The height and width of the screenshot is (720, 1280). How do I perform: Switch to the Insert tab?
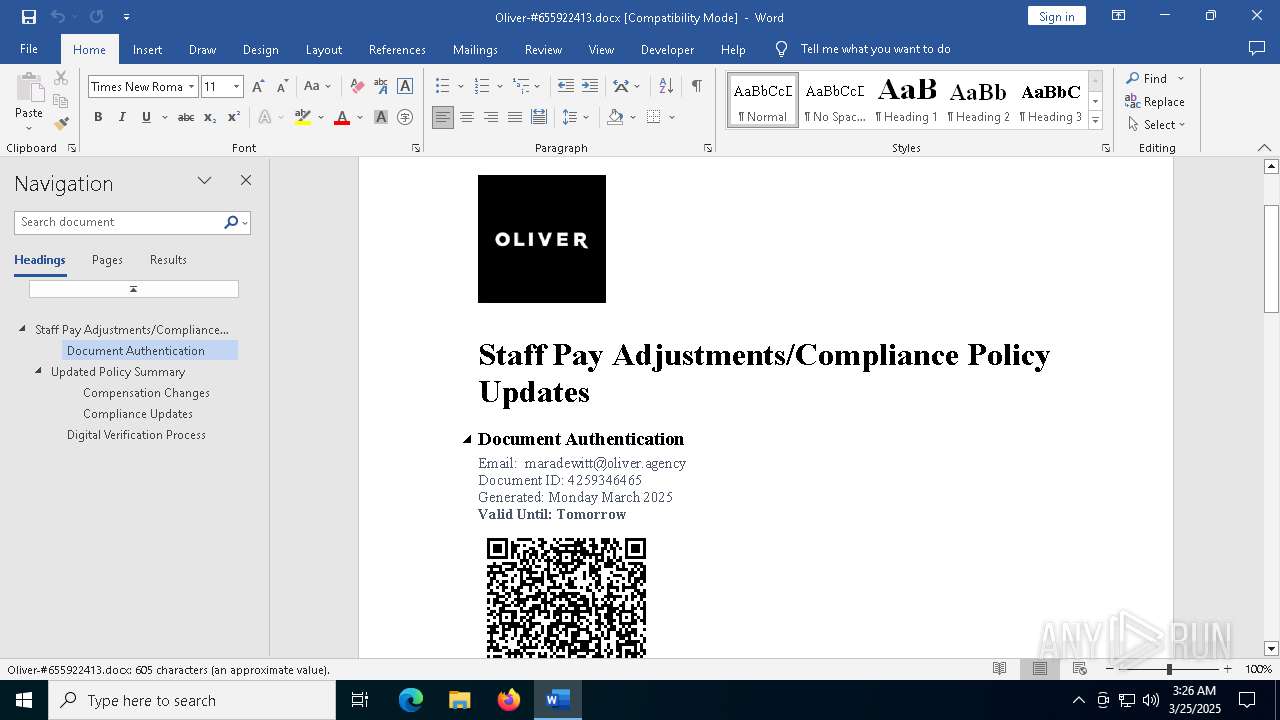click(x=147, y=50)
